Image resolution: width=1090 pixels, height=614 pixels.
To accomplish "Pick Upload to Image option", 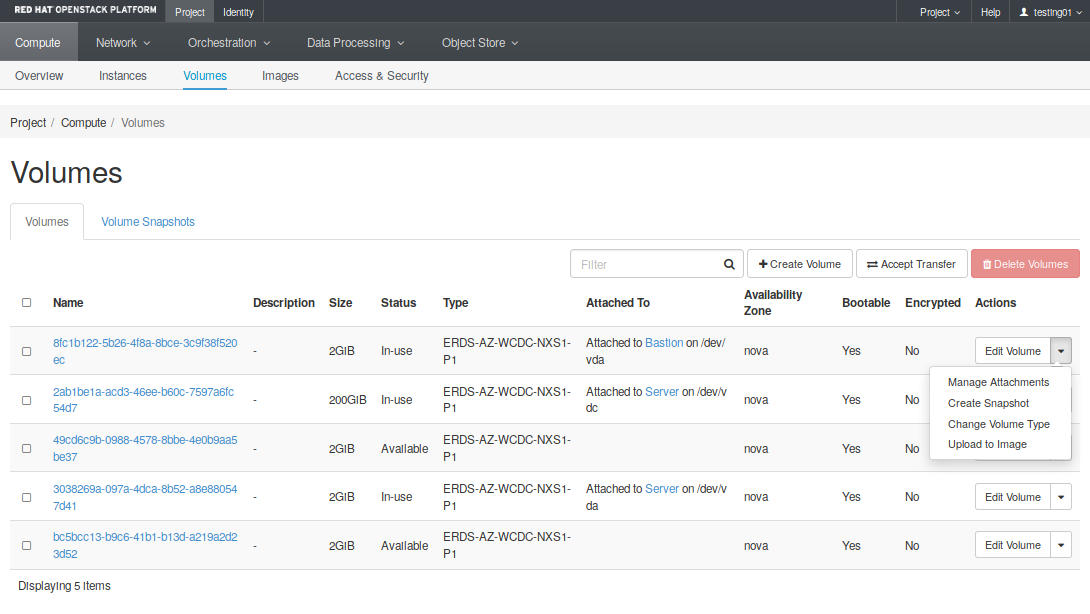I will (x=987, y=444).
